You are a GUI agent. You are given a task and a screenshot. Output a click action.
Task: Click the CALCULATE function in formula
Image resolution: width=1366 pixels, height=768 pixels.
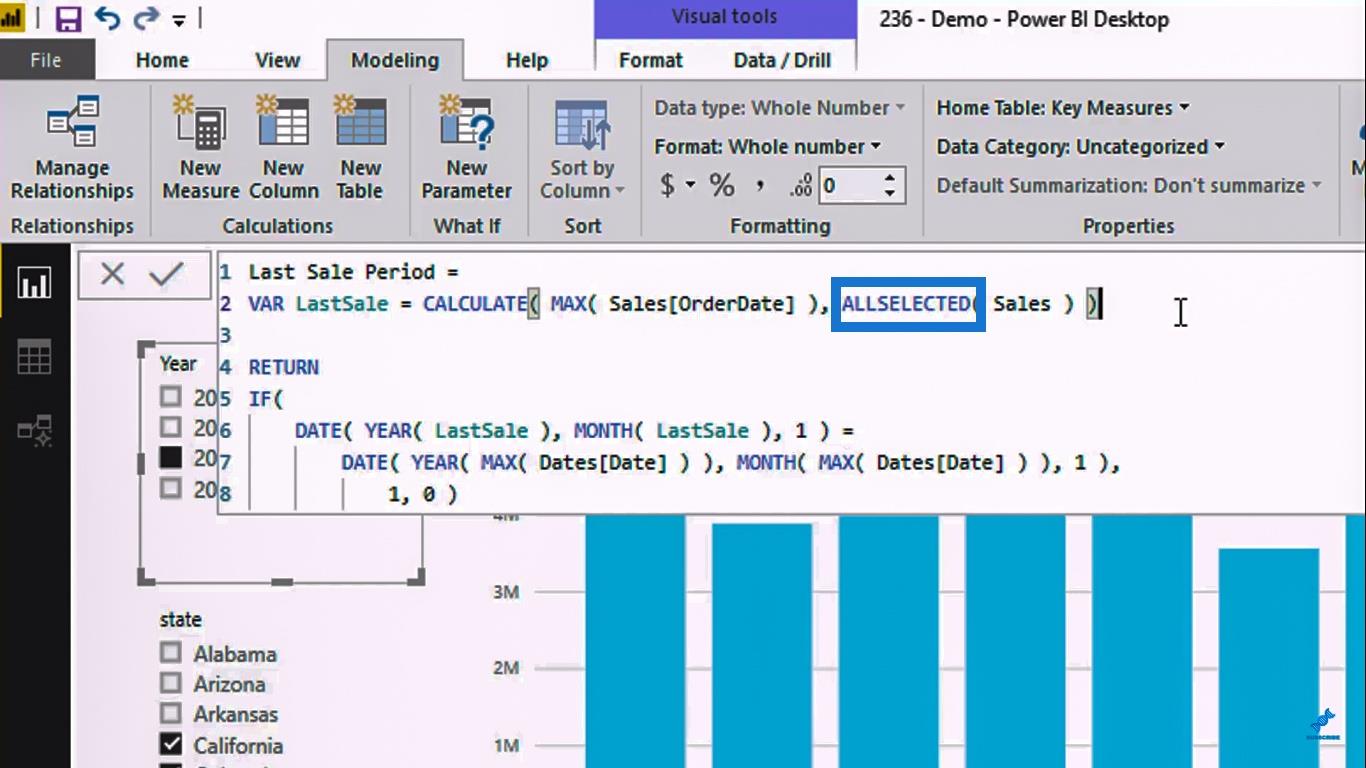(474, 304)
